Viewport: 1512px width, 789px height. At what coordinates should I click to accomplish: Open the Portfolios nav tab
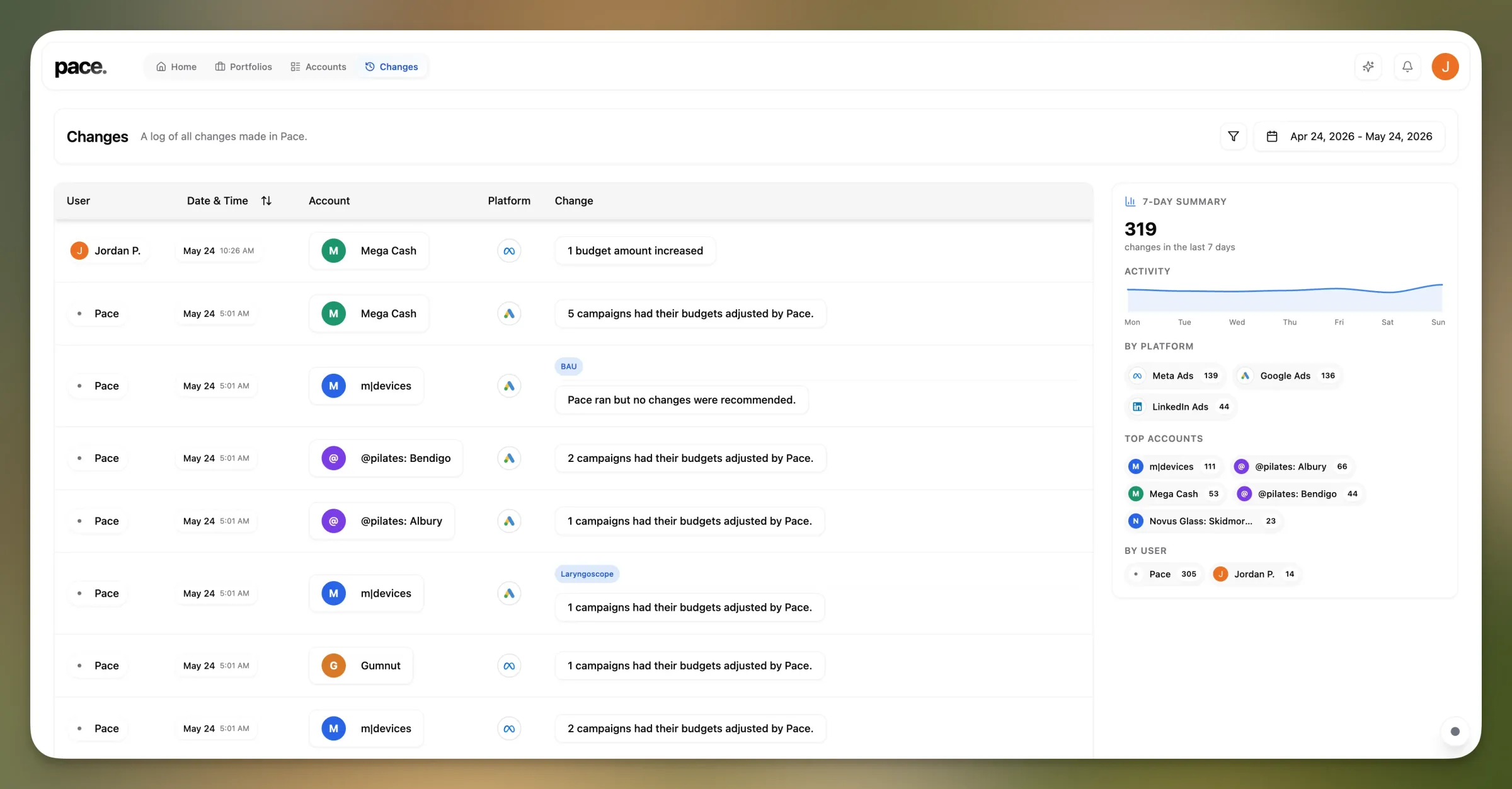243,67
